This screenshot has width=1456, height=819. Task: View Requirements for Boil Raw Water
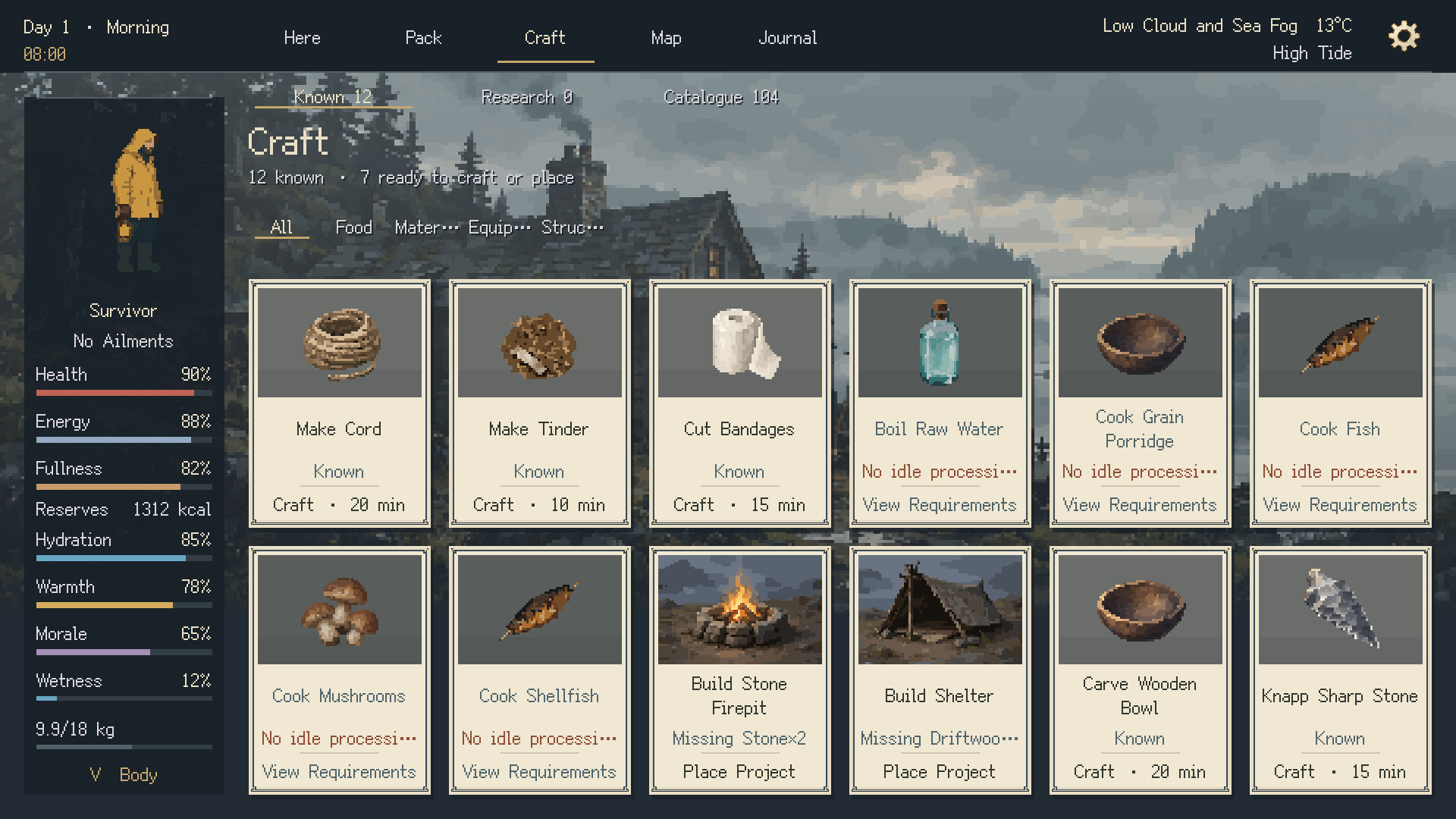tap(940, 505)
